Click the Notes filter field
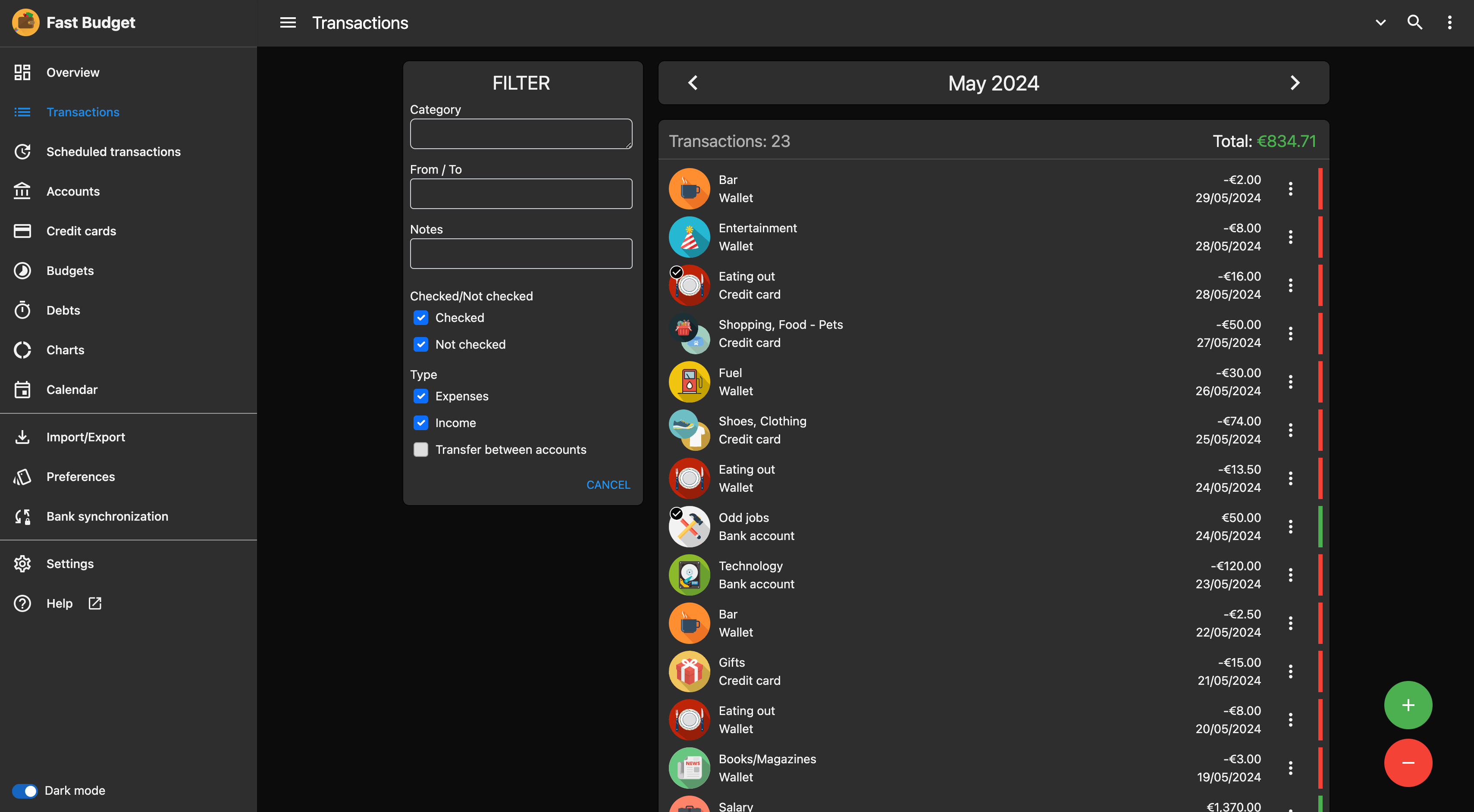Image resolution: width=1474 pixels, height=812 pixels. pyautogui.click(x=521, y=253)
